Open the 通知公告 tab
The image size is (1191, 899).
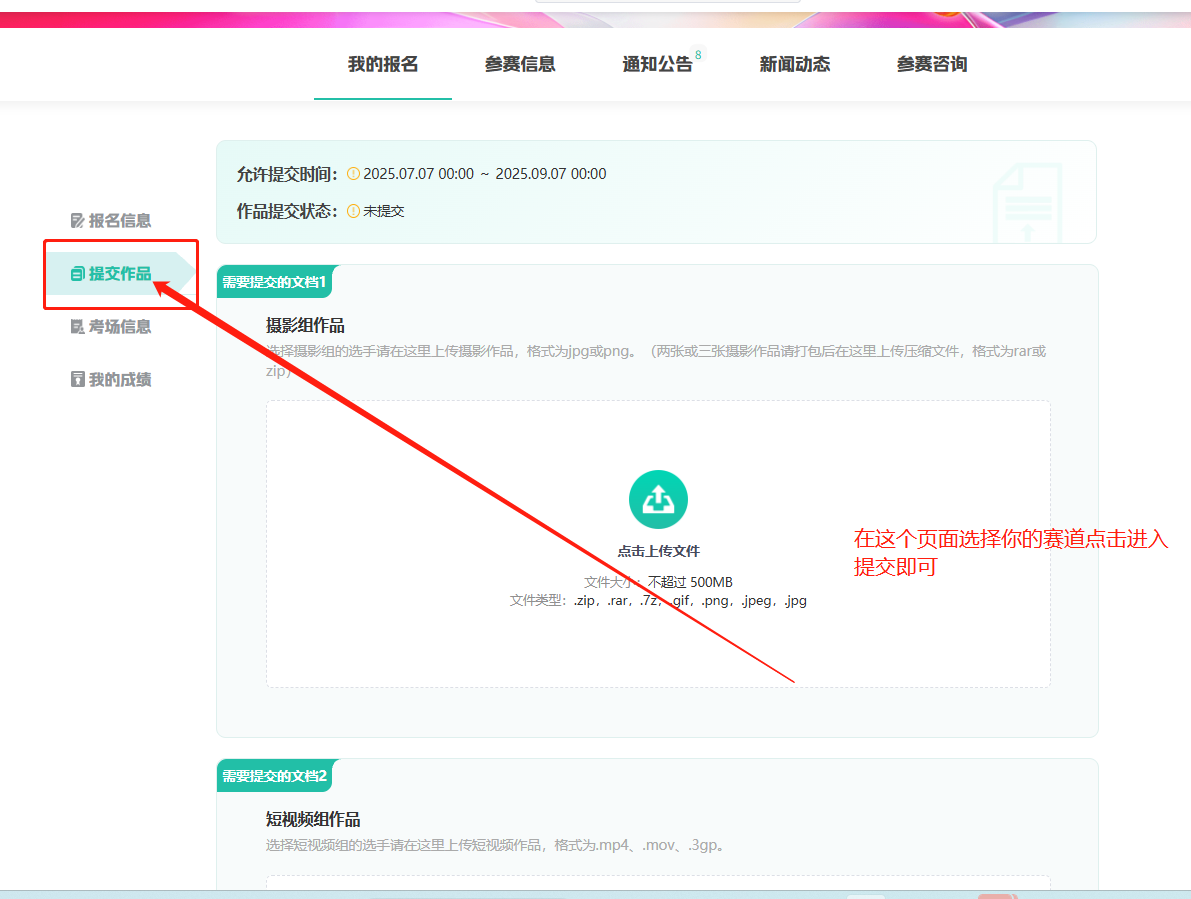(x=657, y=65)
